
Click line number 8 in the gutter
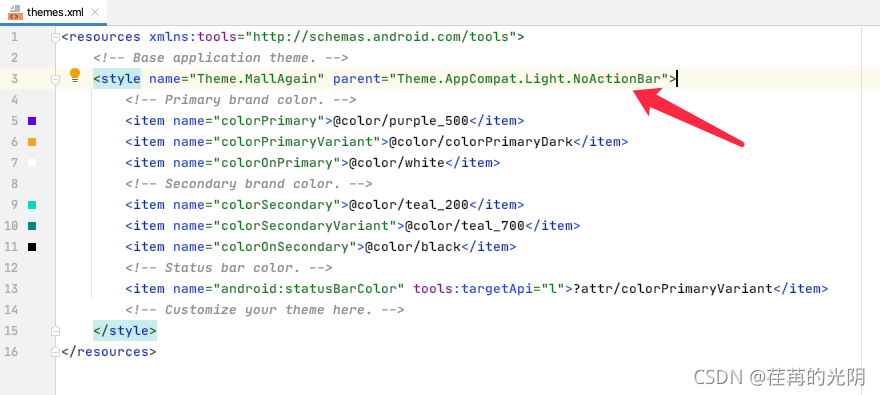14,184
